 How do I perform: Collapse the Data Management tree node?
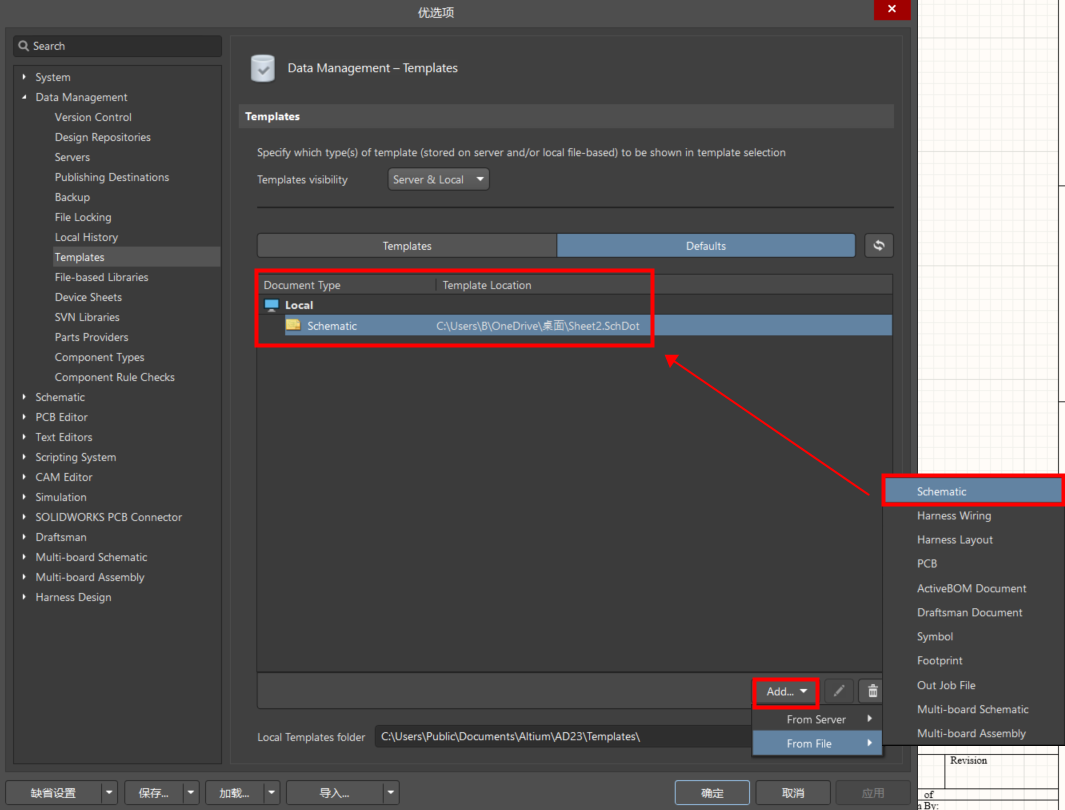coord(24,97)
